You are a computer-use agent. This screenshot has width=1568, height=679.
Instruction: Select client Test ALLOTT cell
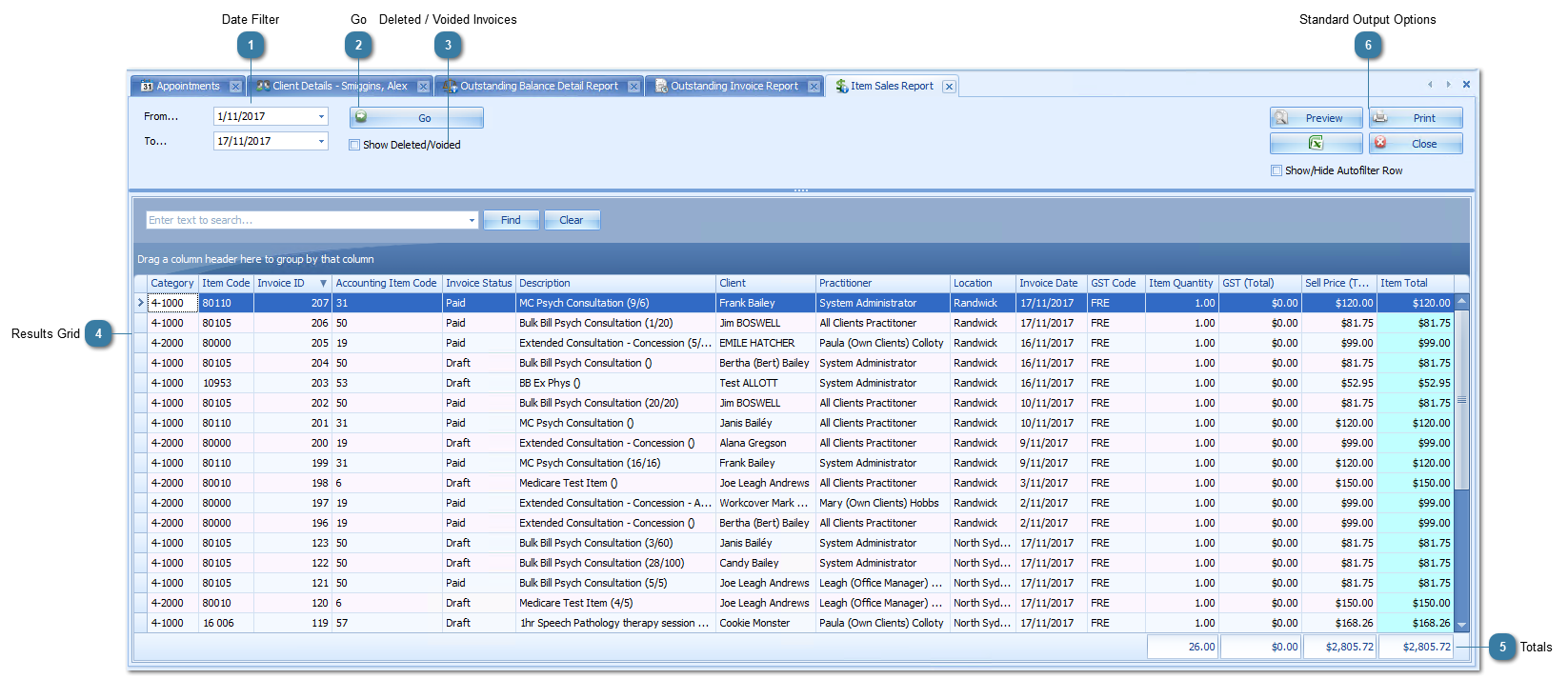(x=766, y=383)
